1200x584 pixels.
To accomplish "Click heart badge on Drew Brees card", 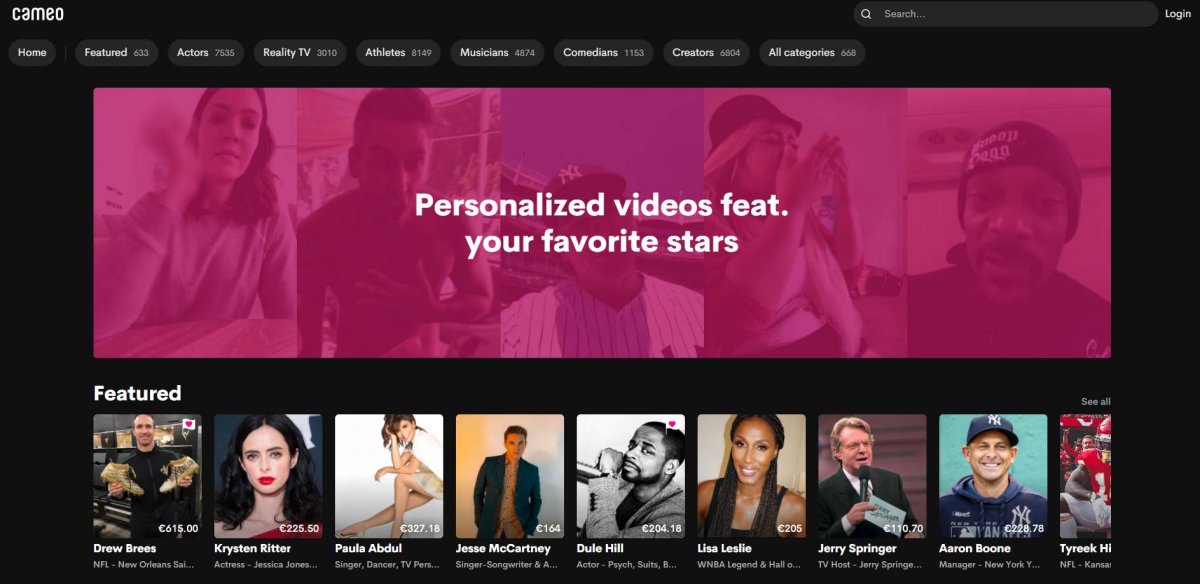I will [x=188, y=424].
